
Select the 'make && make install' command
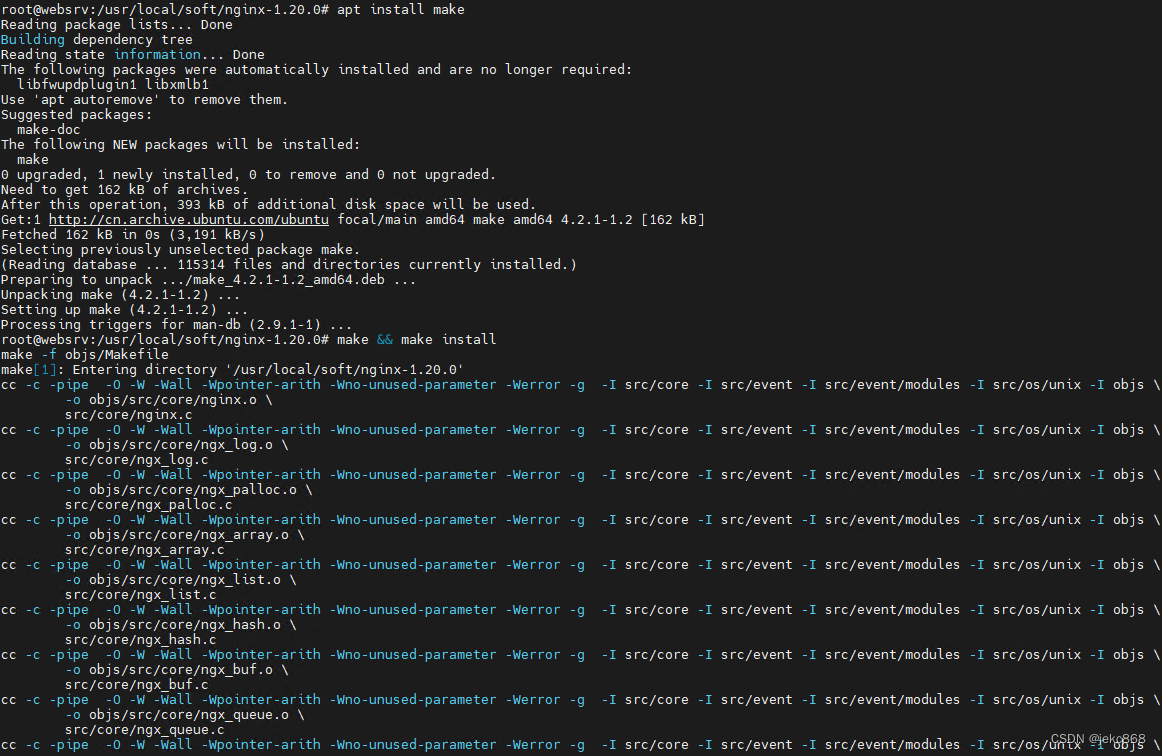[416, 339]
